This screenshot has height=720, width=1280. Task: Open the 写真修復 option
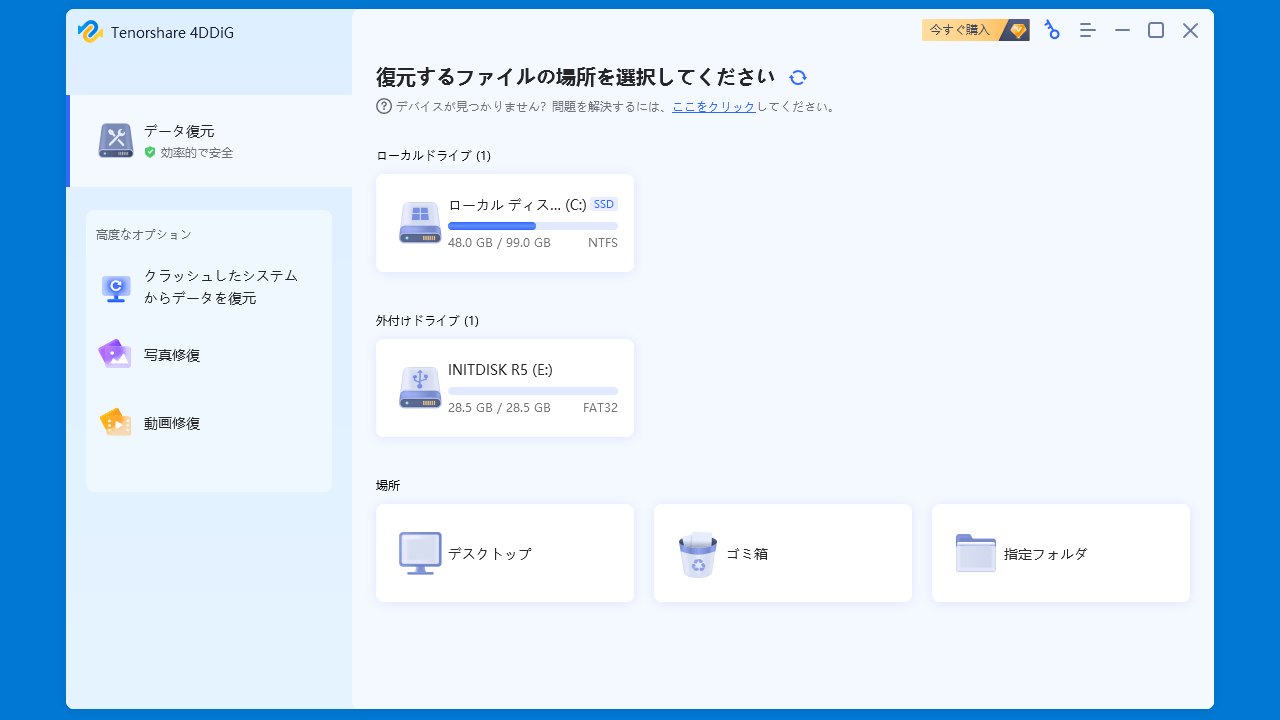(209, 355)
